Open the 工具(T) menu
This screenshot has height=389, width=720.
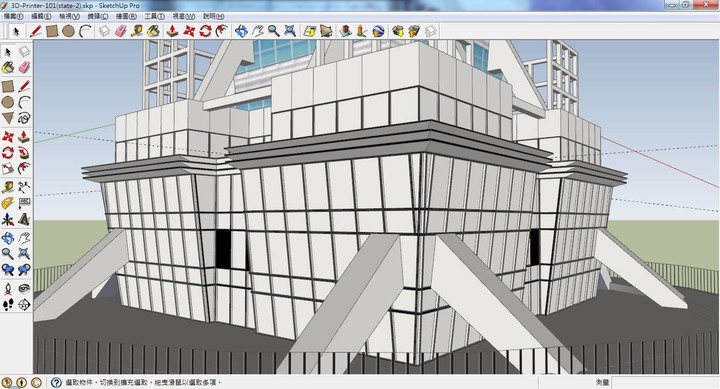(154, 16)
